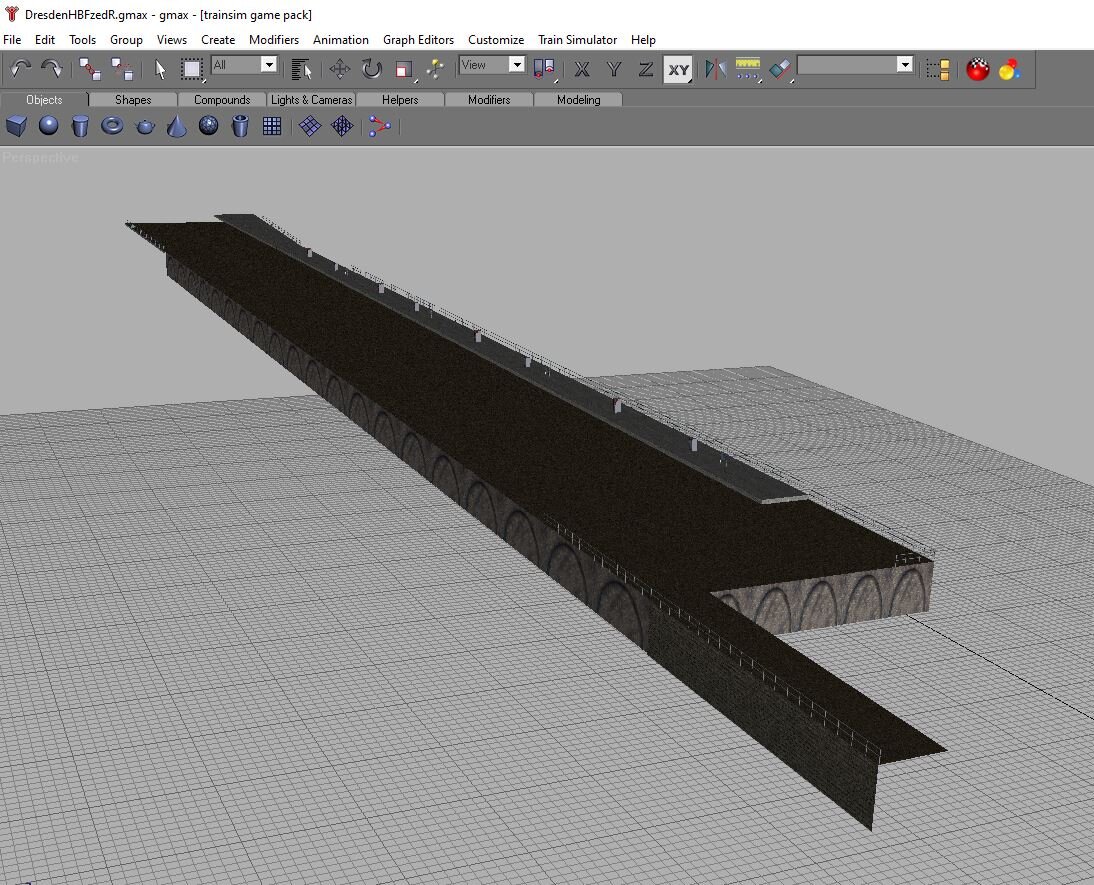Image resolution: width=1094 pixels, height=885 pixels.
Task: Create a Cylinder primitive
Action: (x=80, y=126)
